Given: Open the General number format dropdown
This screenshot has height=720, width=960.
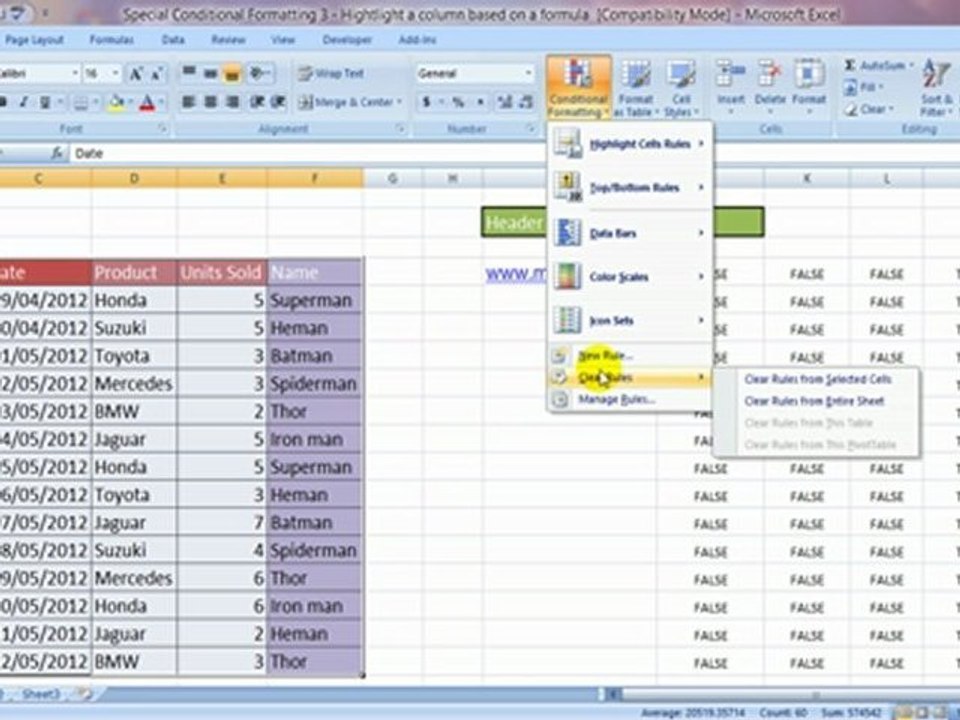Looking at the screenshot, I should (x=528, y=73).
